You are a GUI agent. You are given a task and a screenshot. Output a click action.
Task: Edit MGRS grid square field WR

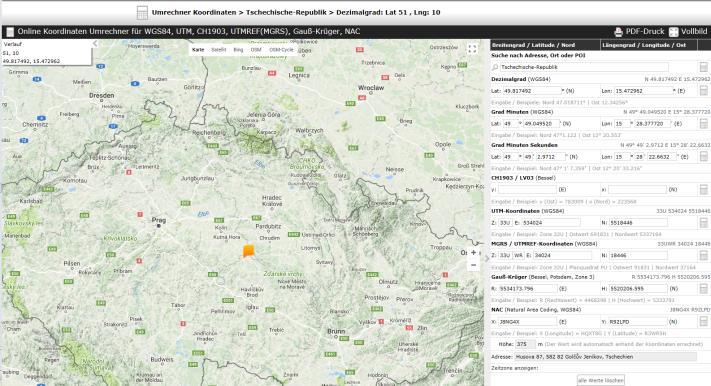click(519, 255)
